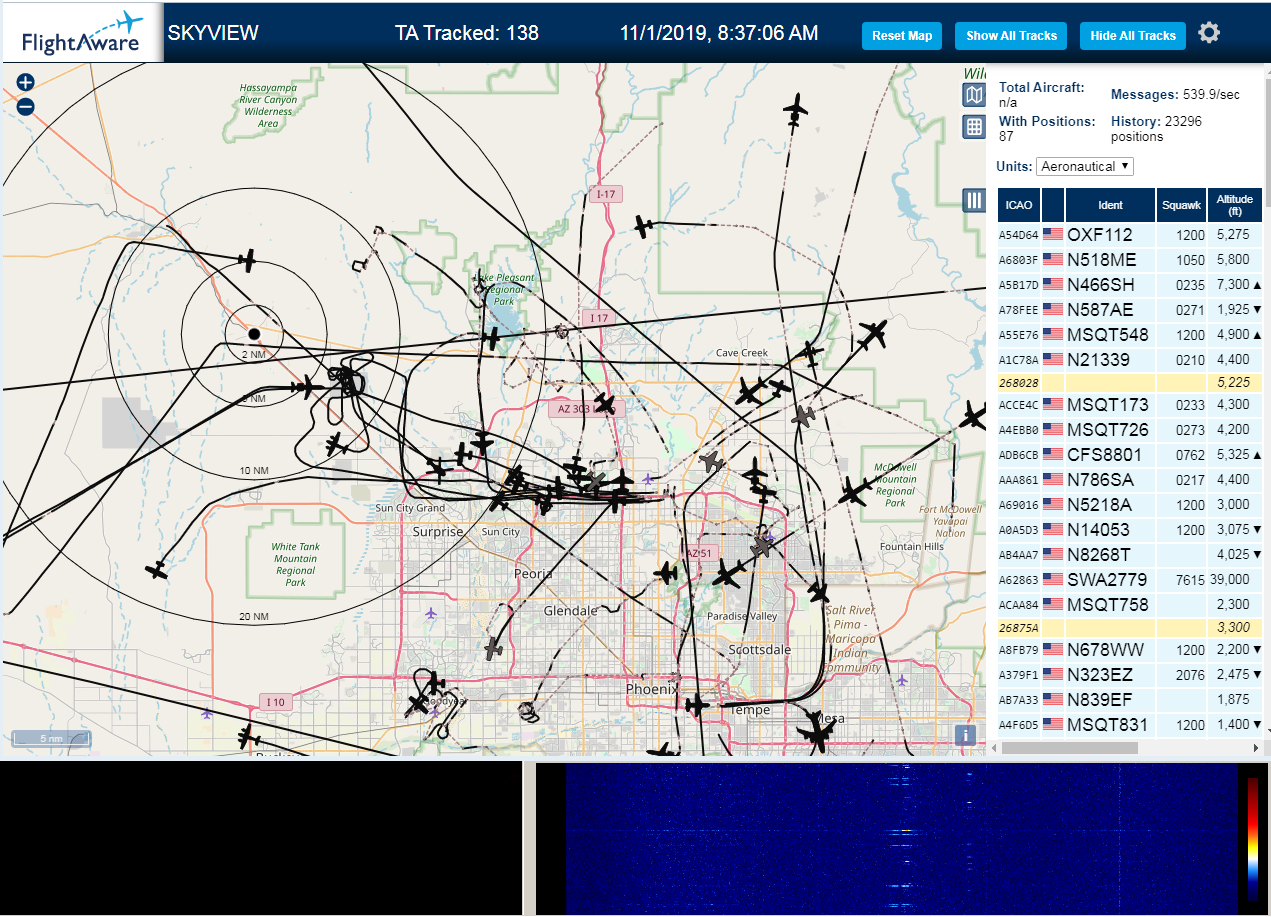Select the N466SH aircraft row
The width and height of the screenshot is (1271, 917).
[1129, 285]
